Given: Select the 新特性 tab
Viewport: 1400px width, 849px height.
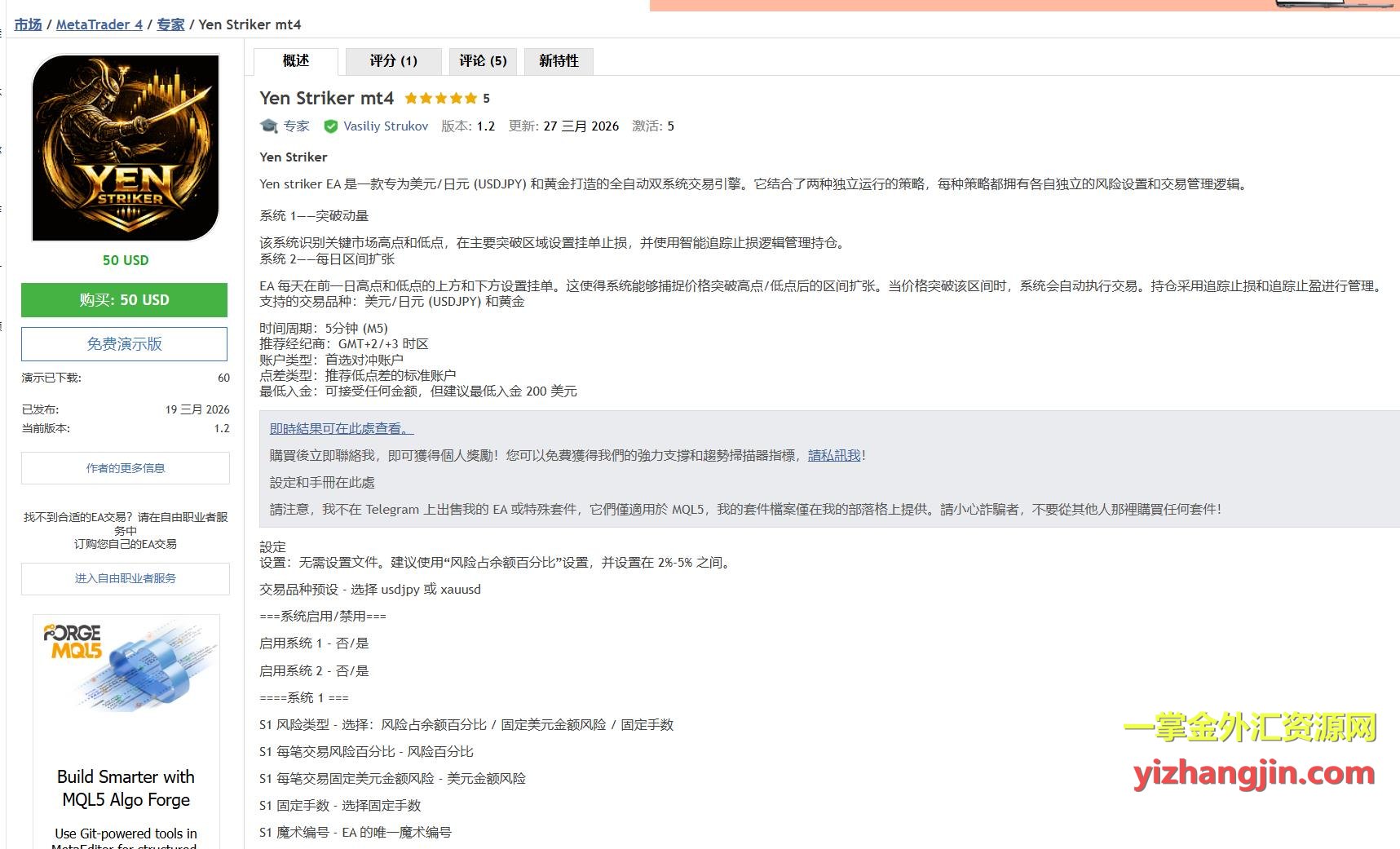Looking at the screenshot, I should [559, 61].
